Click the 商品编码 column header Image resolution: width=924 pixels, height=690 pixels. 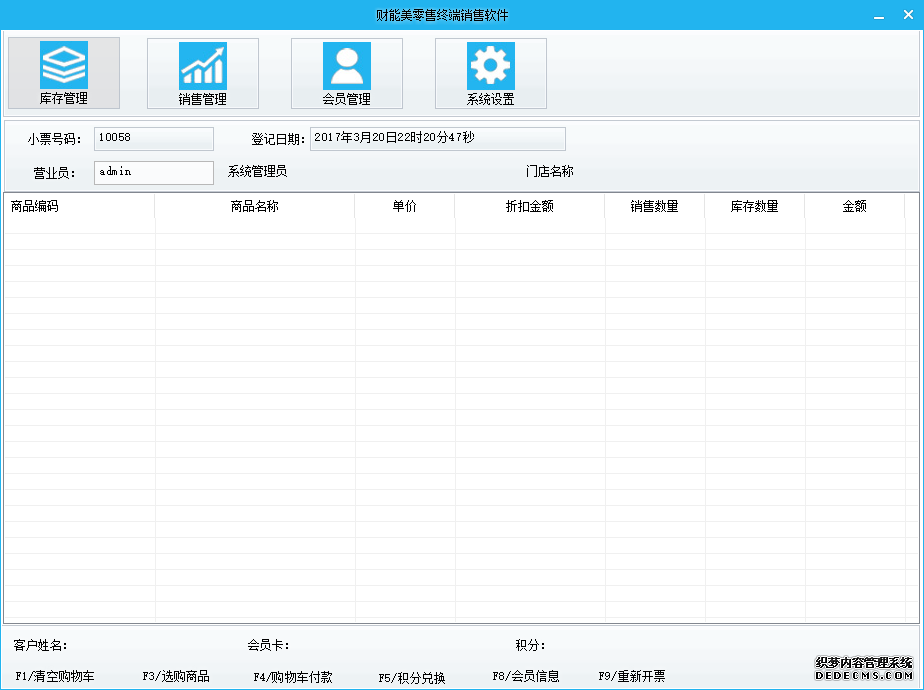tap(80, 206)
